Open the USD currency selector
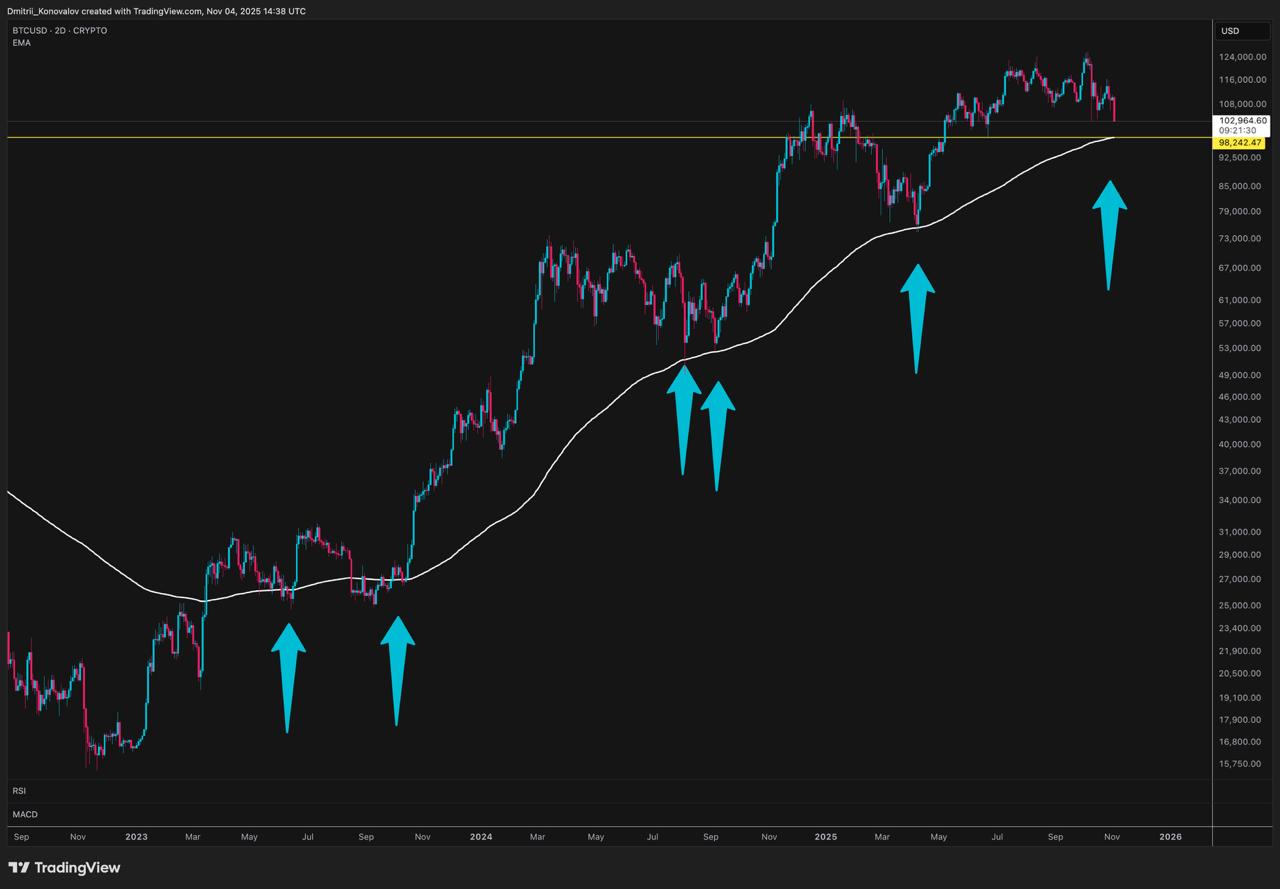Viewport: 1280px width, 889px height. (1230, 31)
